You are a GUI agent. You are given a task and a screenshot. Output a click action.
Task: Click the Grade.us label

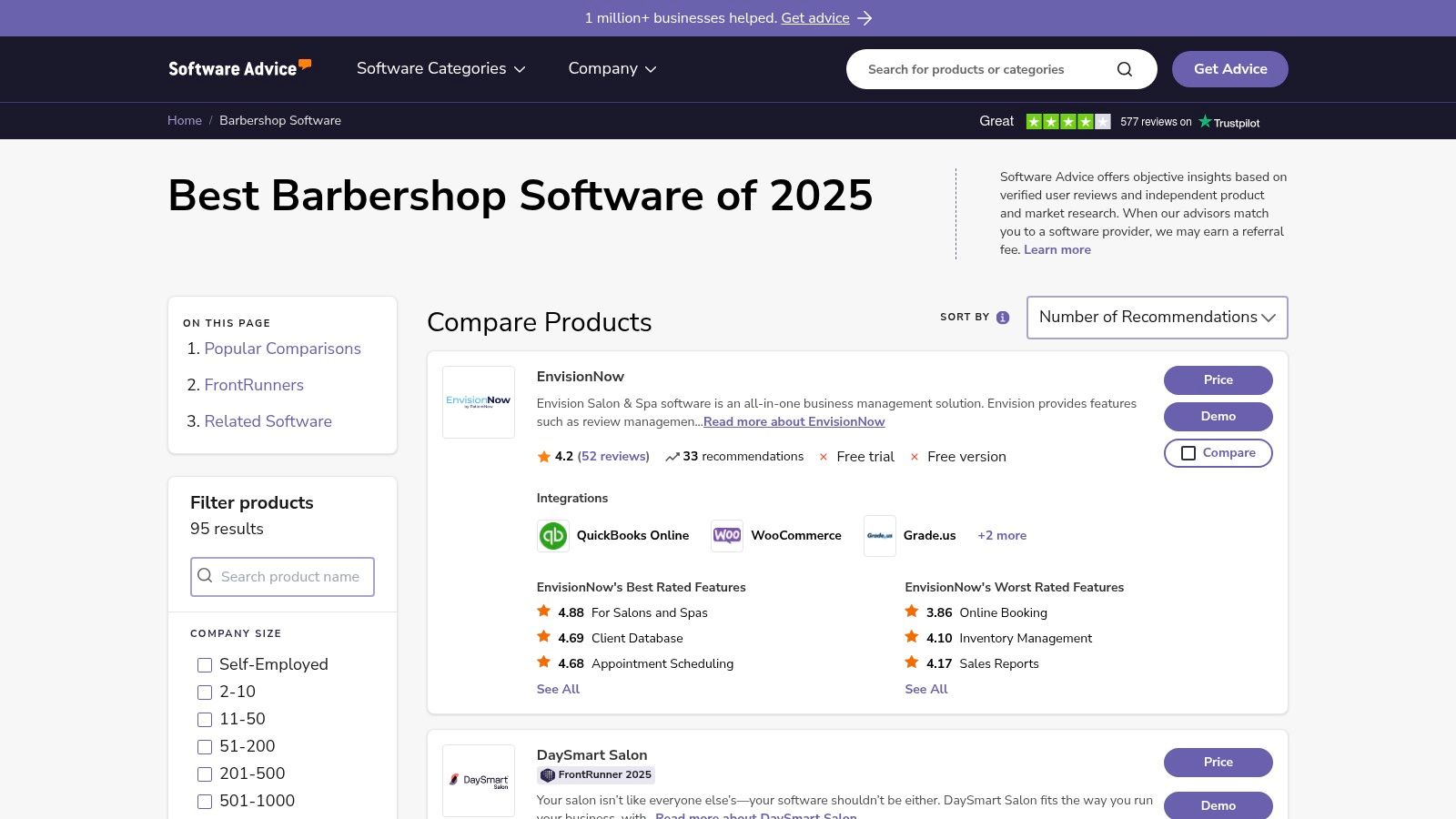[x=930, y=535]
